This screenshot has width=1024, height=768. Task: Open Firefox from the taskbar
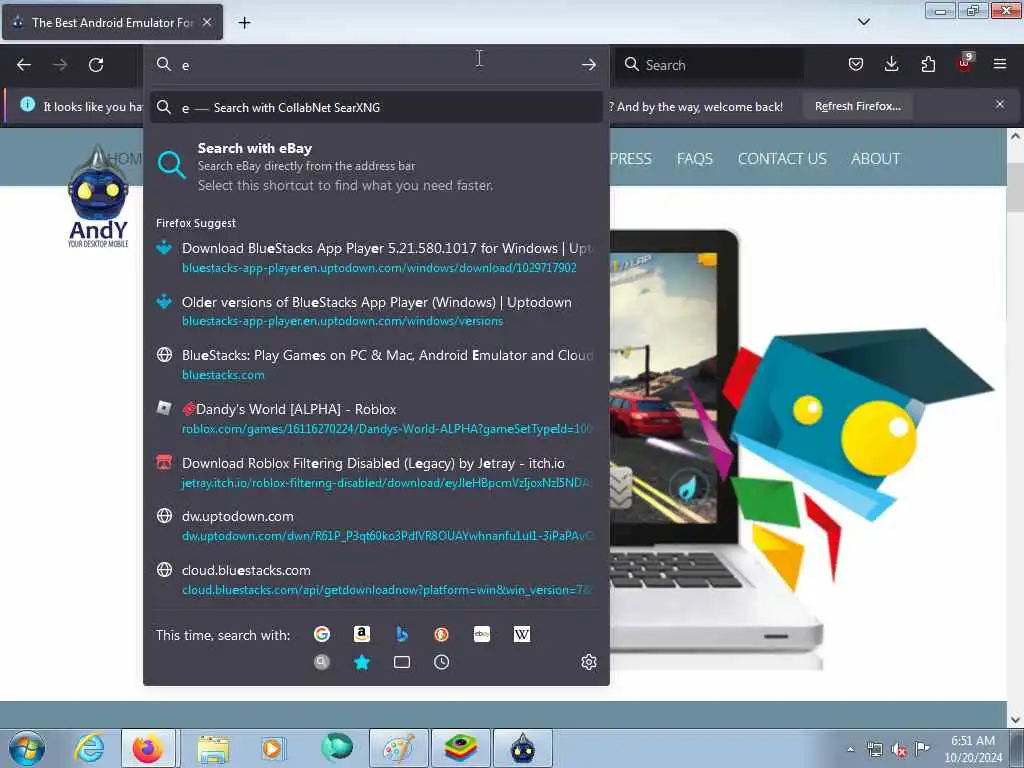coord(148,748)
